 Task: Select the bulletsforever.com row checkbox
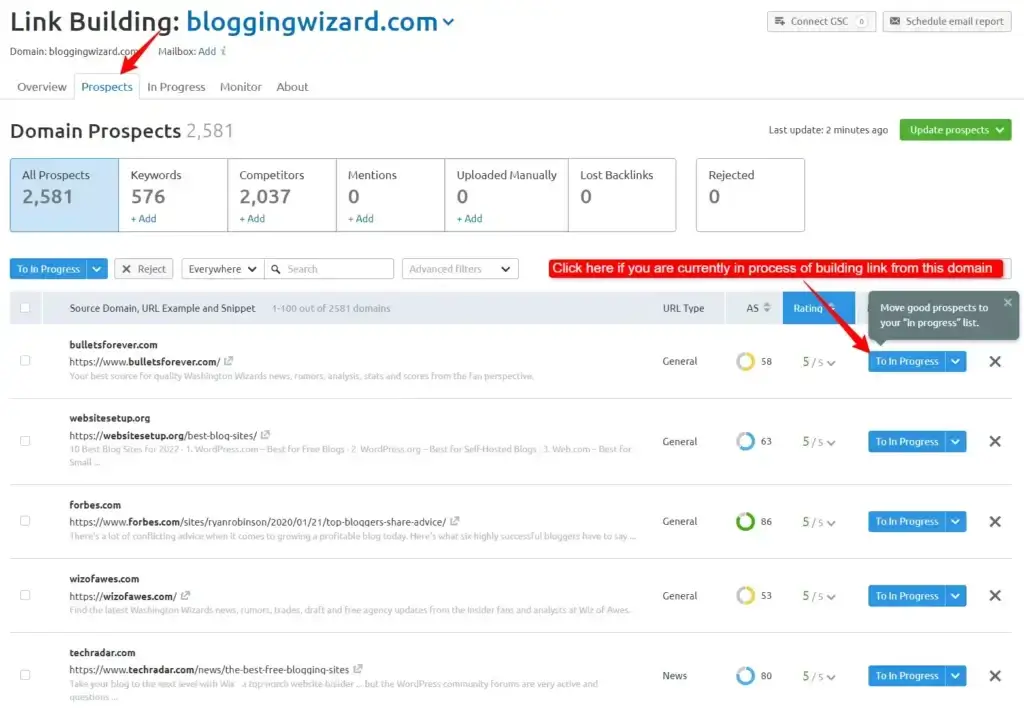click(x=25, y=361)
